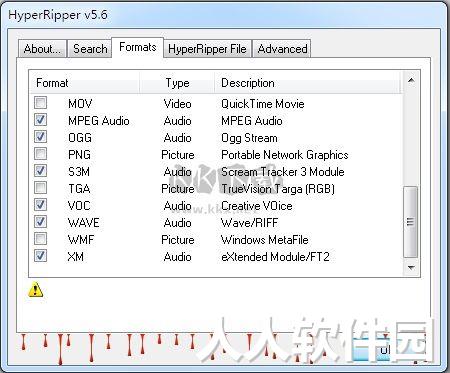Go to the Advanced tab
Viewport: 450px width, 373px height.
[282, 49]
